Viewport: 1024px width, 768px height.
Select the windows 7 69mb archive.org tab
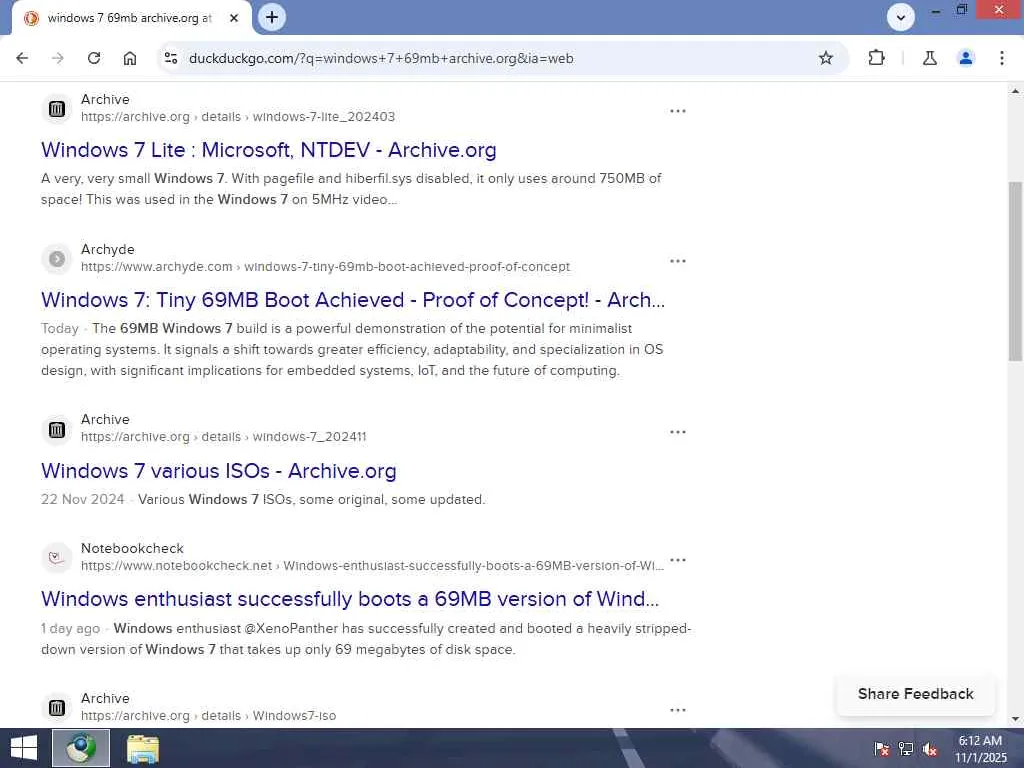click(130, 18)
